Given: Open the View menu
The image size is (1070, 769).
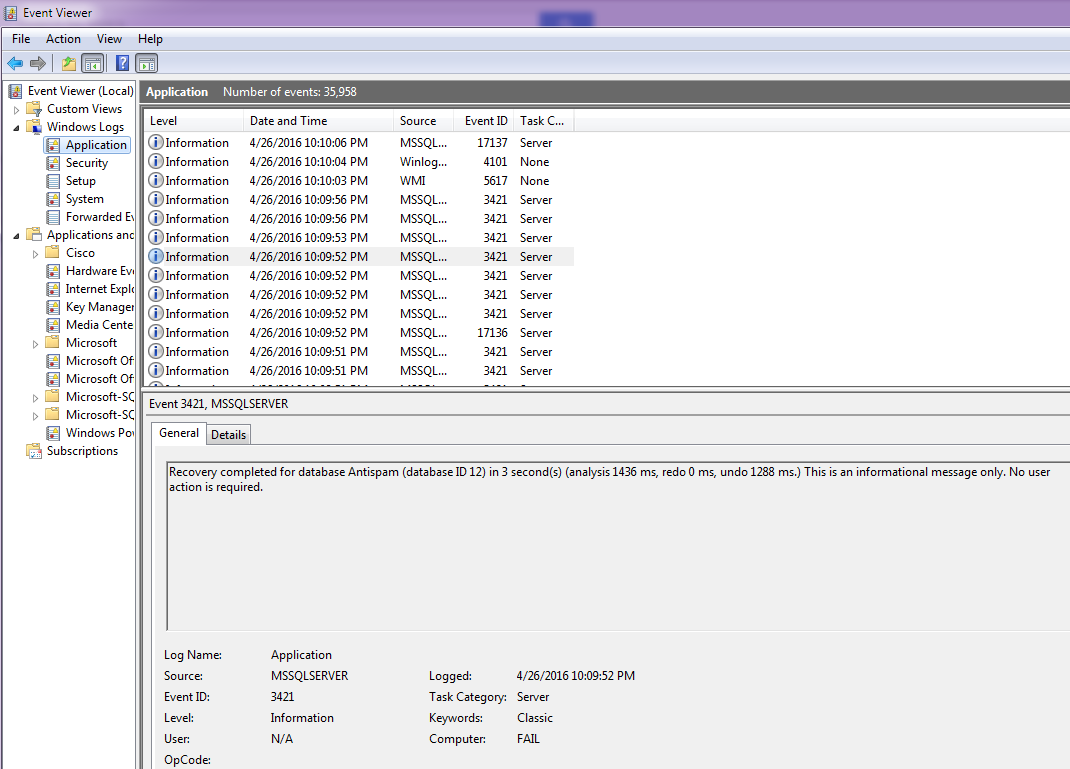Looking at the screenshot, I should point(110,39).
